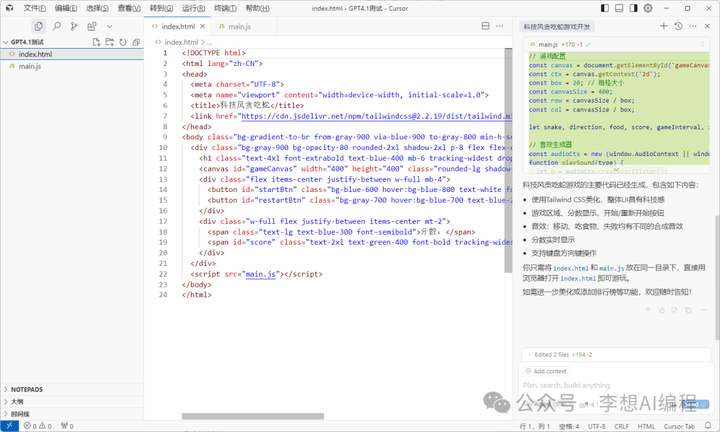Open the 选择(S) menu
Image resolution: width=720 pixels, height=432 pixels.
click(x=97, y=8)
